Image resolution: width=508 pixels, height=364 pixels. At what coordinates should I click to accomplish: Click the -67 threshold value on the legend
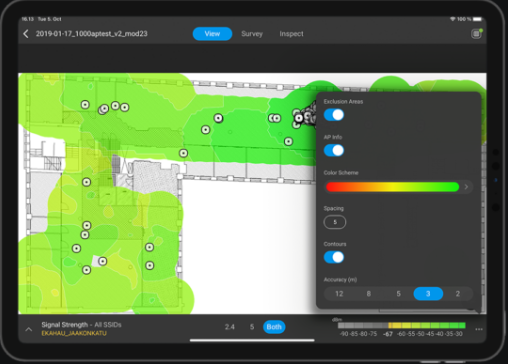[x=388, y=334]
